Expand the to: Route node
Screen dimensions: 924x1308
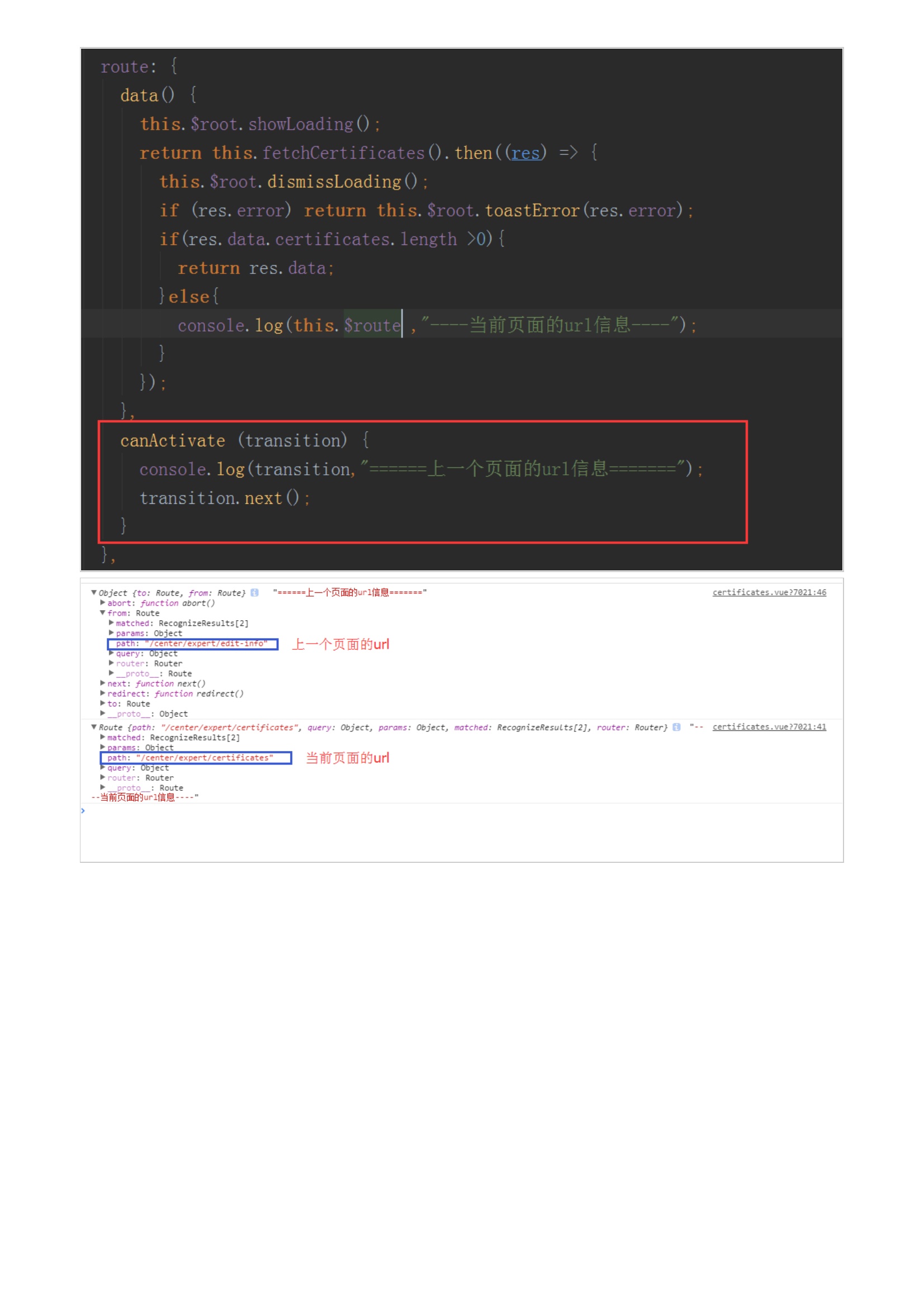point(102,703)
